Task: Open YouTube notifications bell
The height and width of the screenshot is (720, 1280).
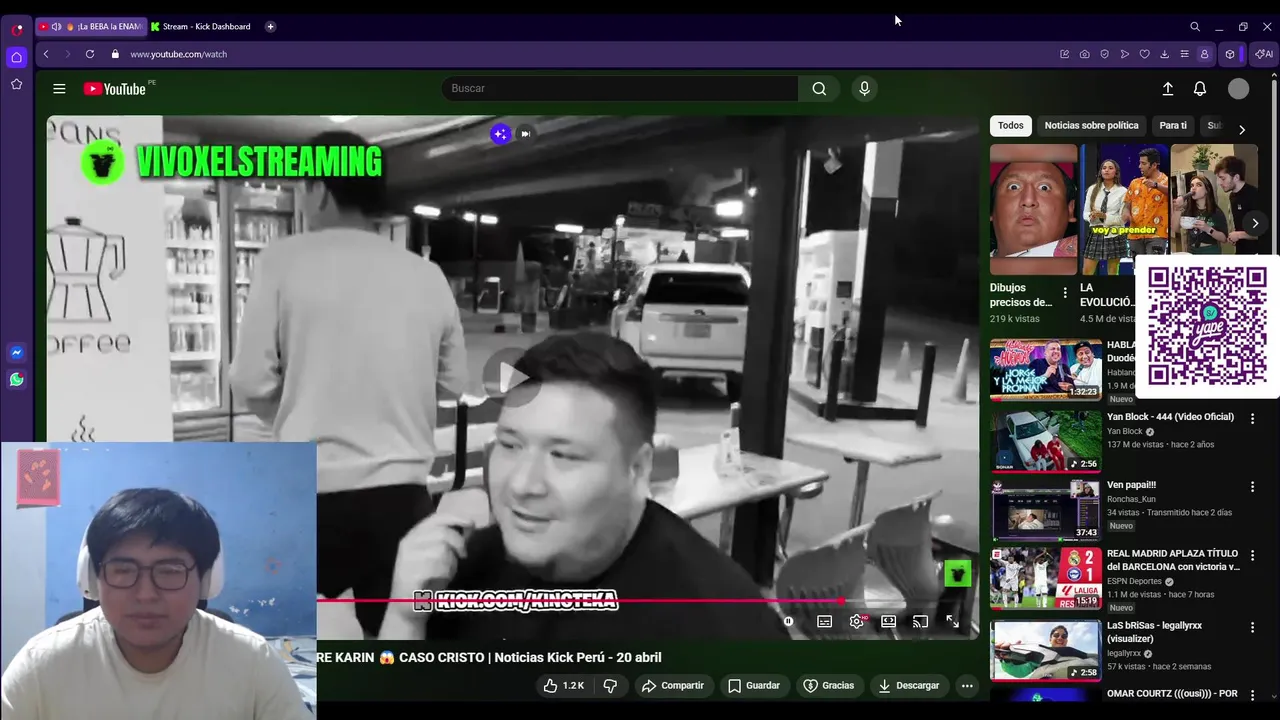Action: tap(1200, 89)
